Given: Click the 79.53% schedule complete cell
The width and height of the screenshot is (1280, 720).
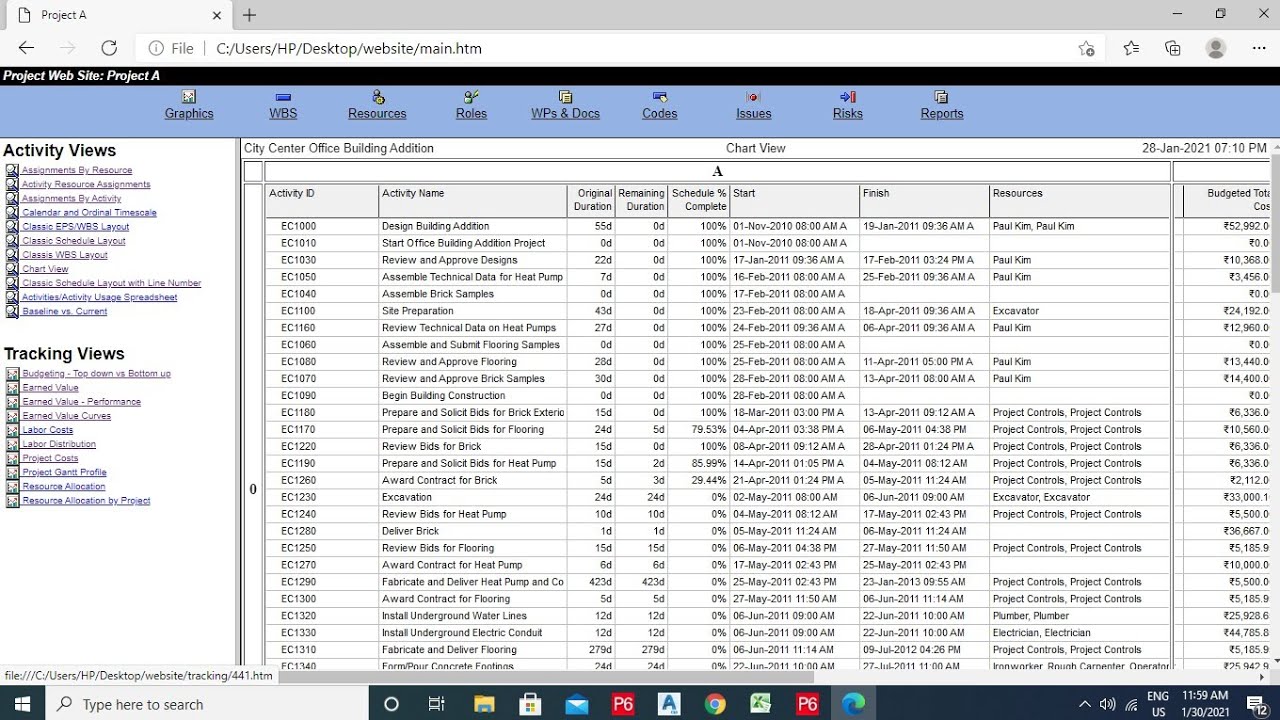Looking at the screenshot, I should pos(698,430).
